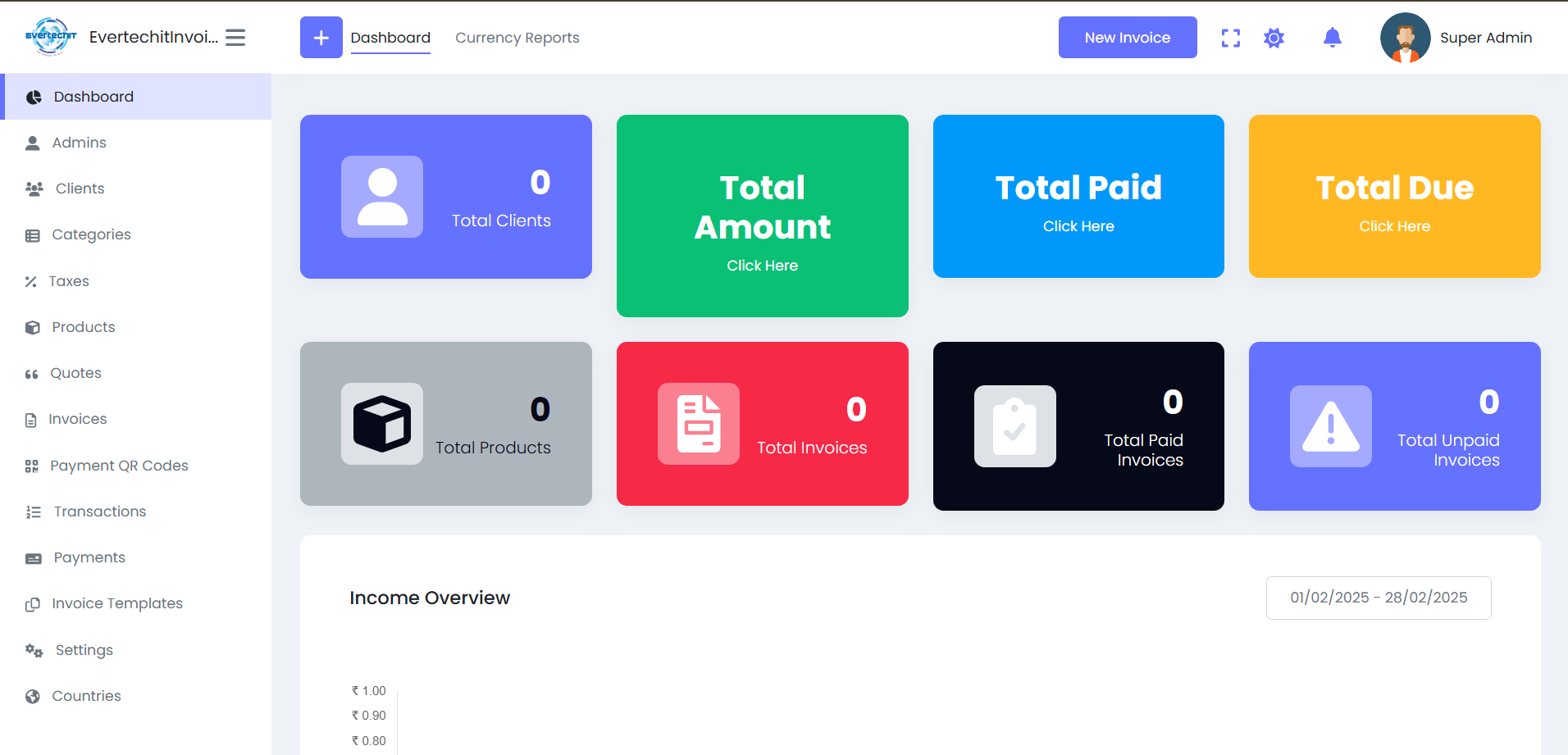The height and width of the screenshot is (755, 1568).
Task: Go to Invoice Templates in the sidebar
Action: pos(116,603)
